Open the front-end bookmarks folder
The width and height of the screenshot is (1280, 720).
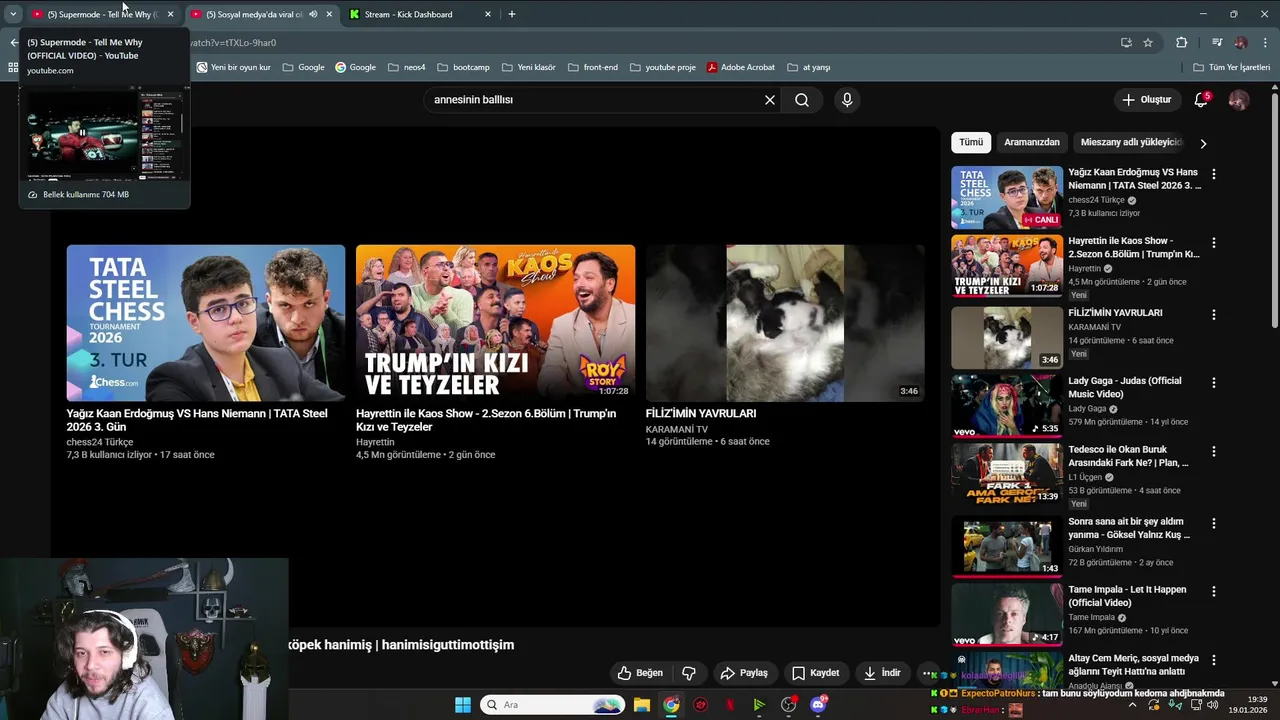(592, 67)
